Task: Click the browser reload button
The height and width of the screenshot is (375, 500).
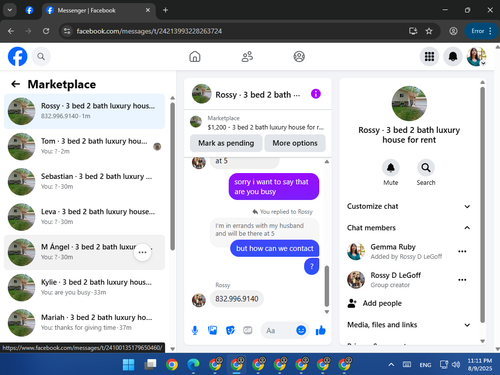Action: 46,31
